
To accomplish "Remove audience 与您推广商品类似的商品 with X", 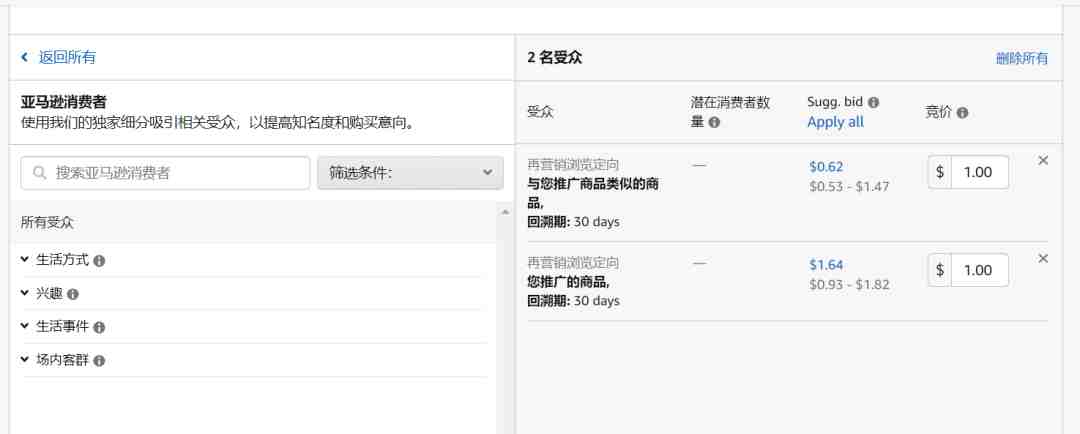I will click(1043, 161).
